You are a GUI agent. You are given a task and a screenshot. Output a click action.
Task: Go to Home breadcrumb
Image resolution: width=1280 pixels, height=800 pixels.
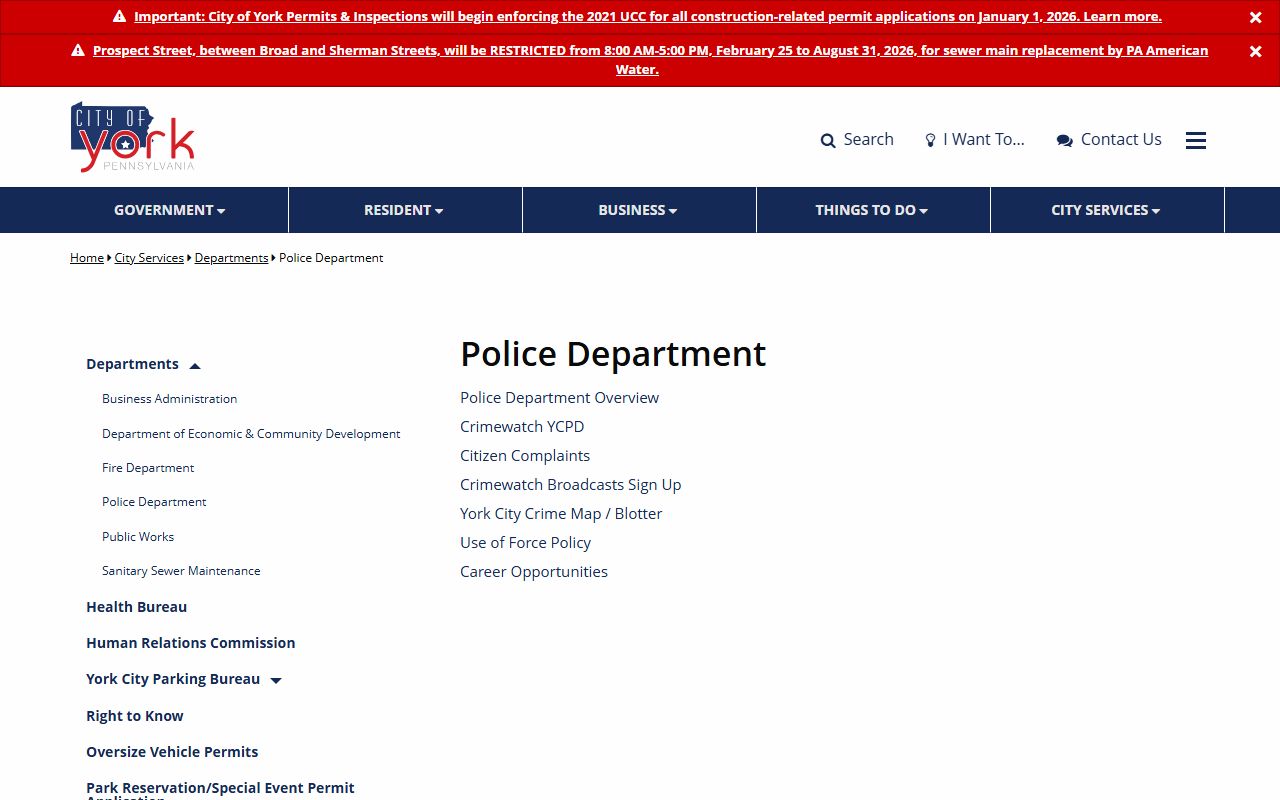[87, 258]
